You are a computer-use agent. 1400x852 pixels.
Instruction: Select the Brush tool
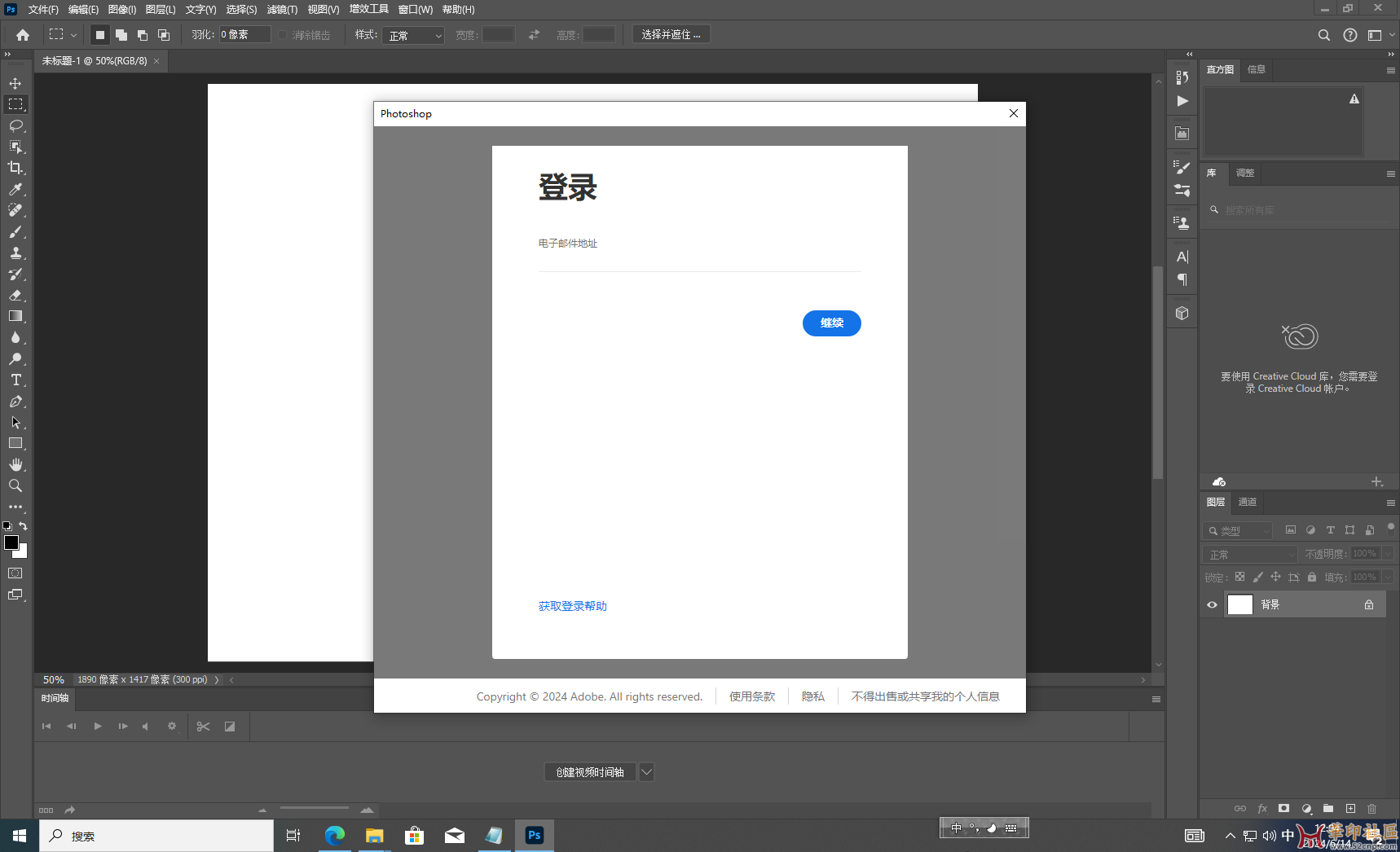pos(15,231)
